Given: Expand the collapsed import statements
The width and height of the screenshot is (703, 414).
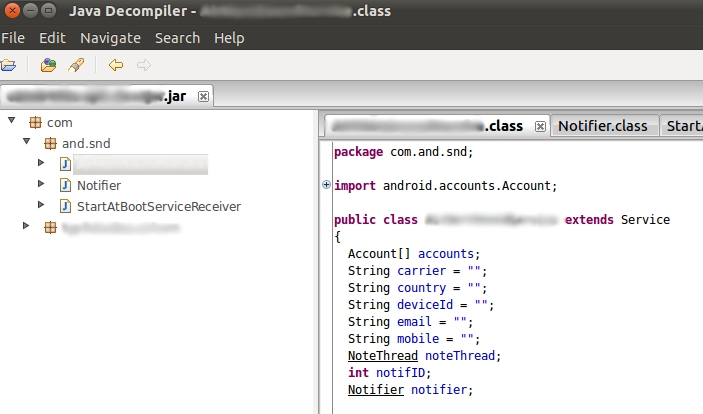Looking at the screenshot, I should click(327, 185).
